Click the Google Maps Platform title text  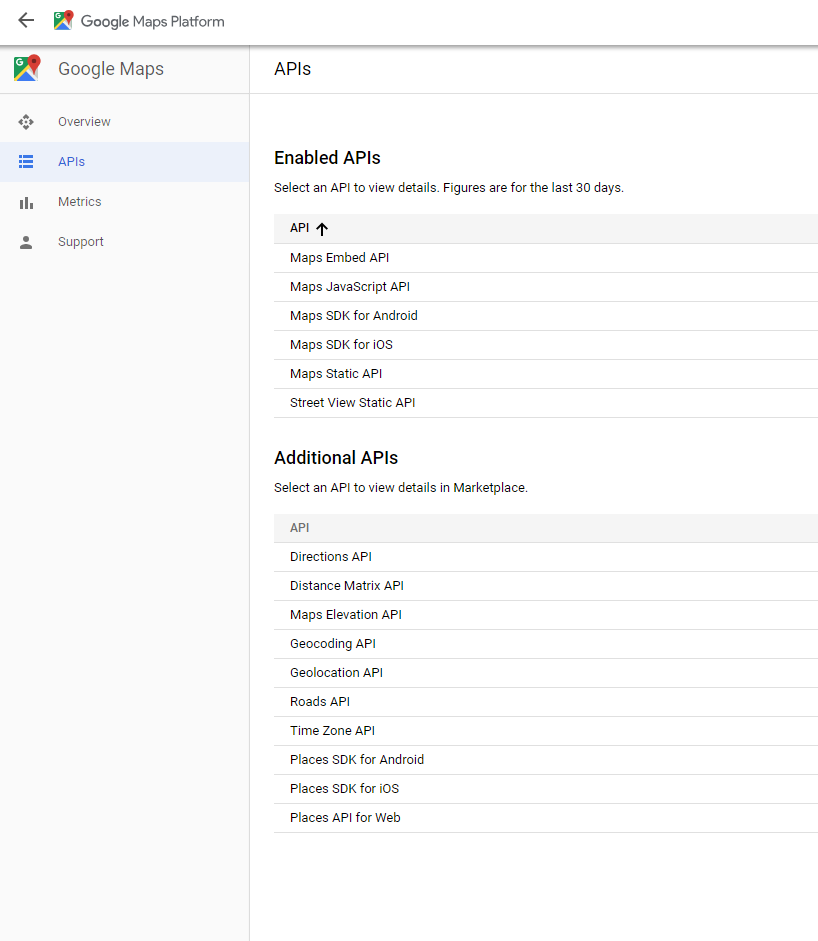pyautogui.click(x=152, y=22)
